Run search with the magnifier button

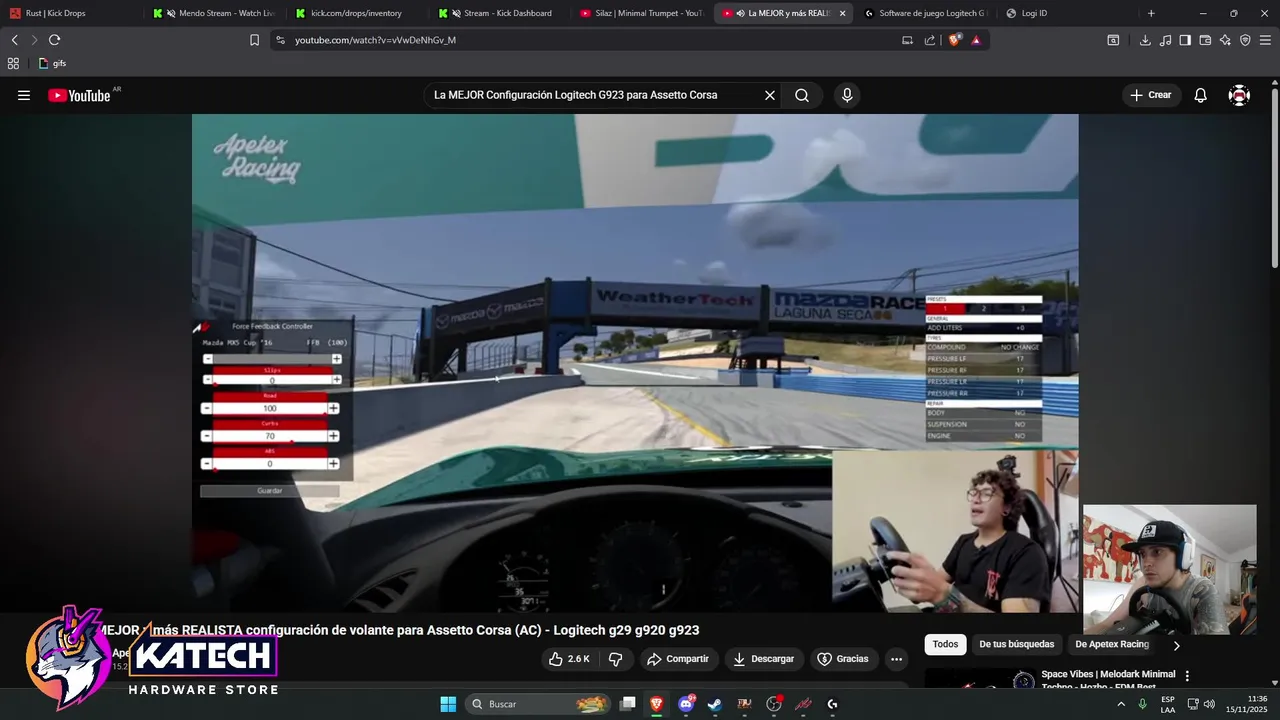coord(802,95)
